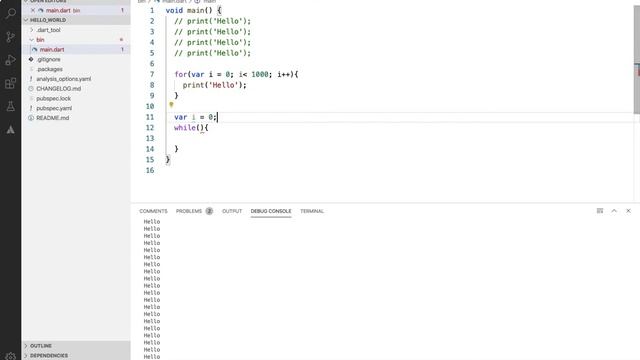Click the lightbulb quick fix icon on line 10
The height and width of the screenshot is (360, 640).
click(171, 104)
